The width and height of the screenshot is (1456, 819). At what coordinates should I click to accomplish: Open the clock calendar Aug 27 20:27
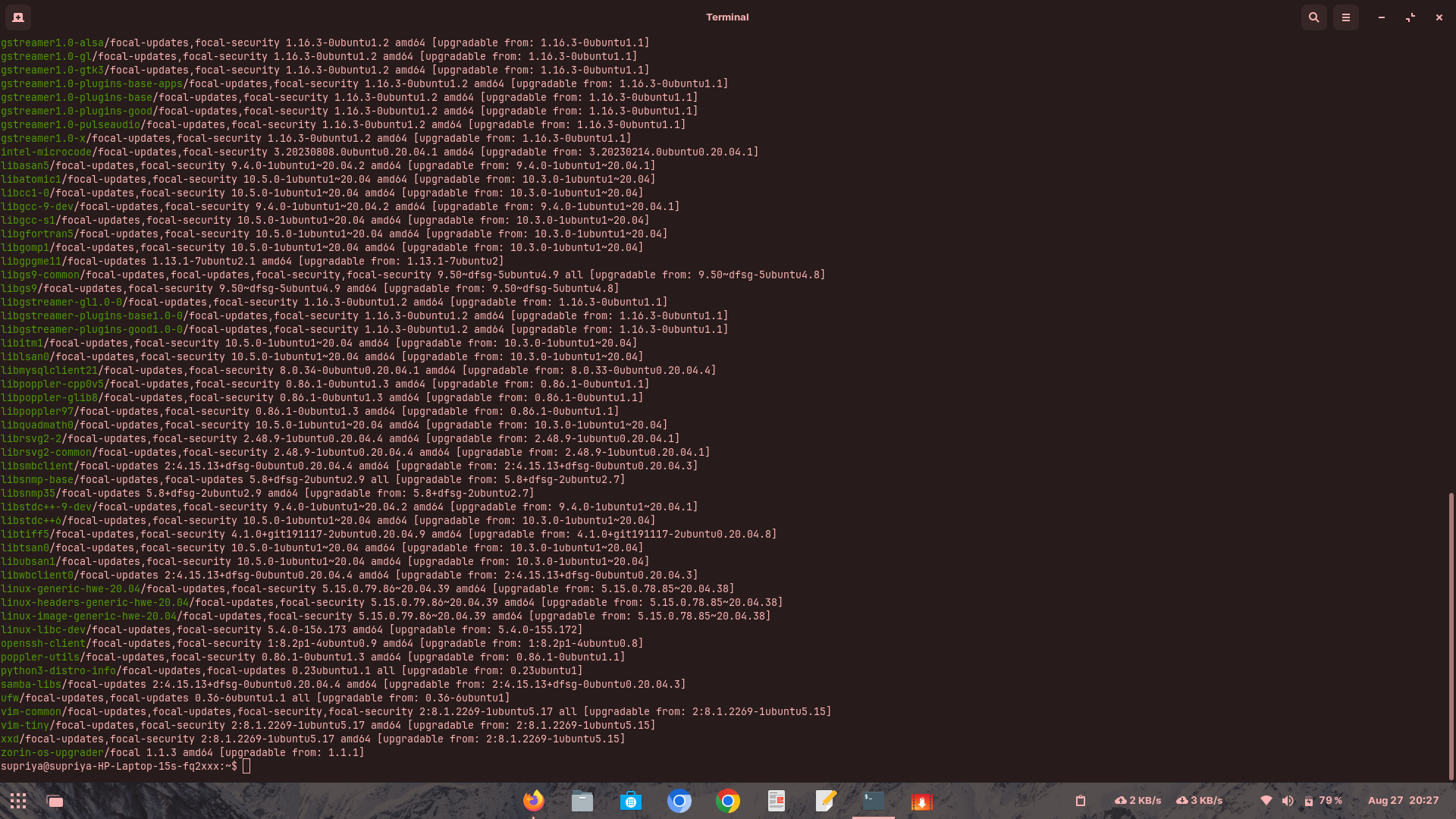click(x=1403, y=801)
